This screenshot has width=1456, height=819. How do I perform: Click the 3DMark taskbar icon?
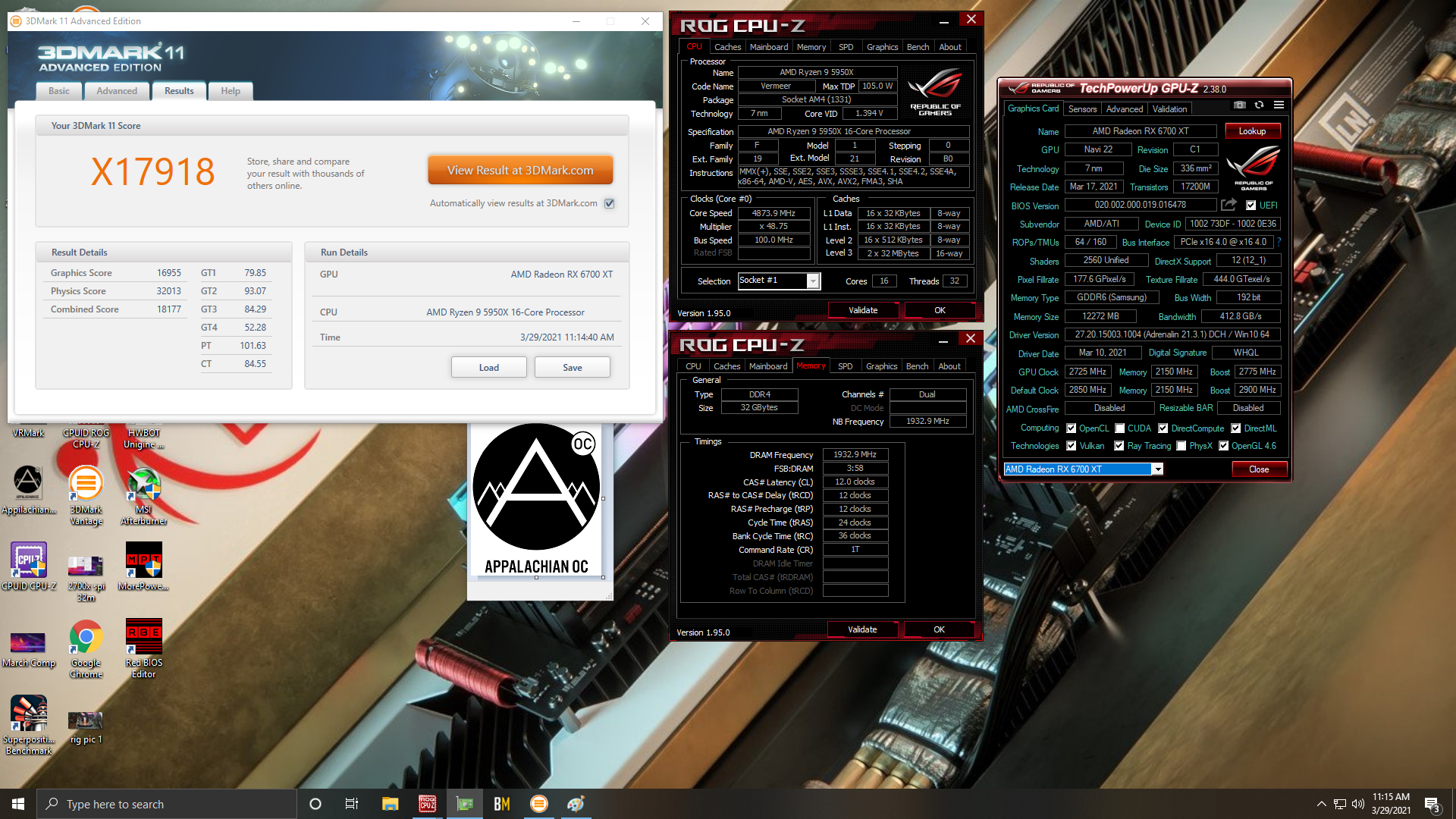539,804
